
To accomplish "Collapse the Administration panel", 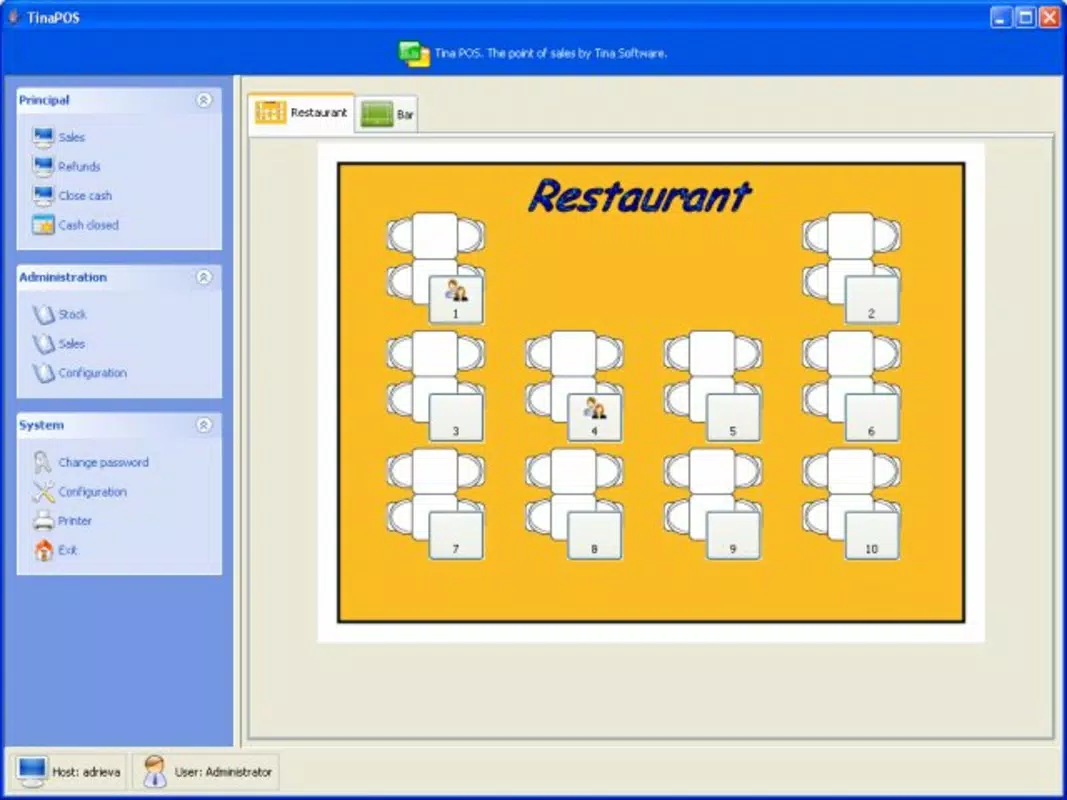I will (203, 277).
